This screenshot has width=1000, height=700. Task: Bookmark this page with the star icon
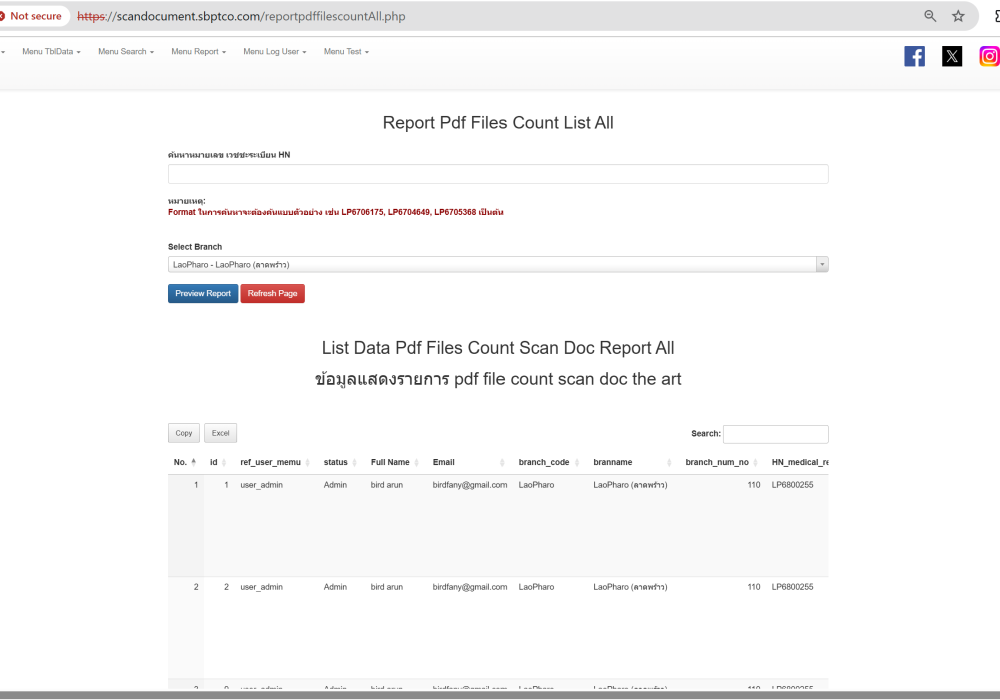[958, 16]
